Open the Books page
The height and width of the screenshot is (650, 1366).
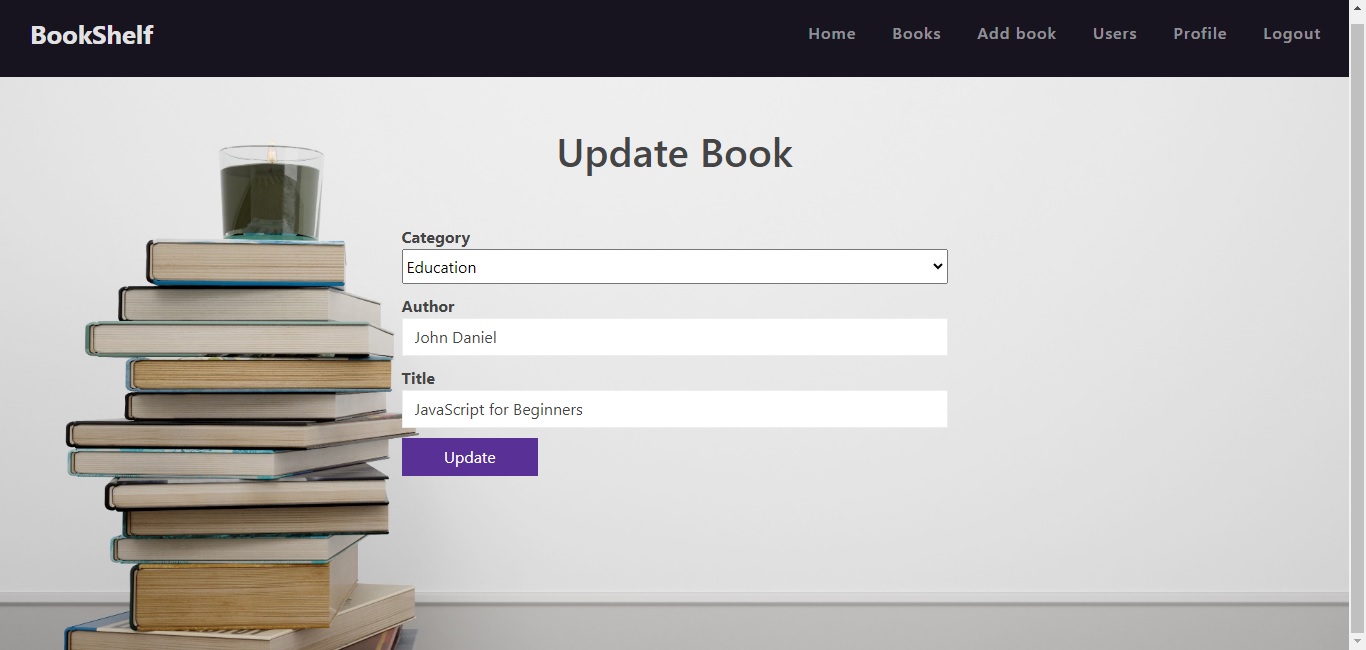916,33
